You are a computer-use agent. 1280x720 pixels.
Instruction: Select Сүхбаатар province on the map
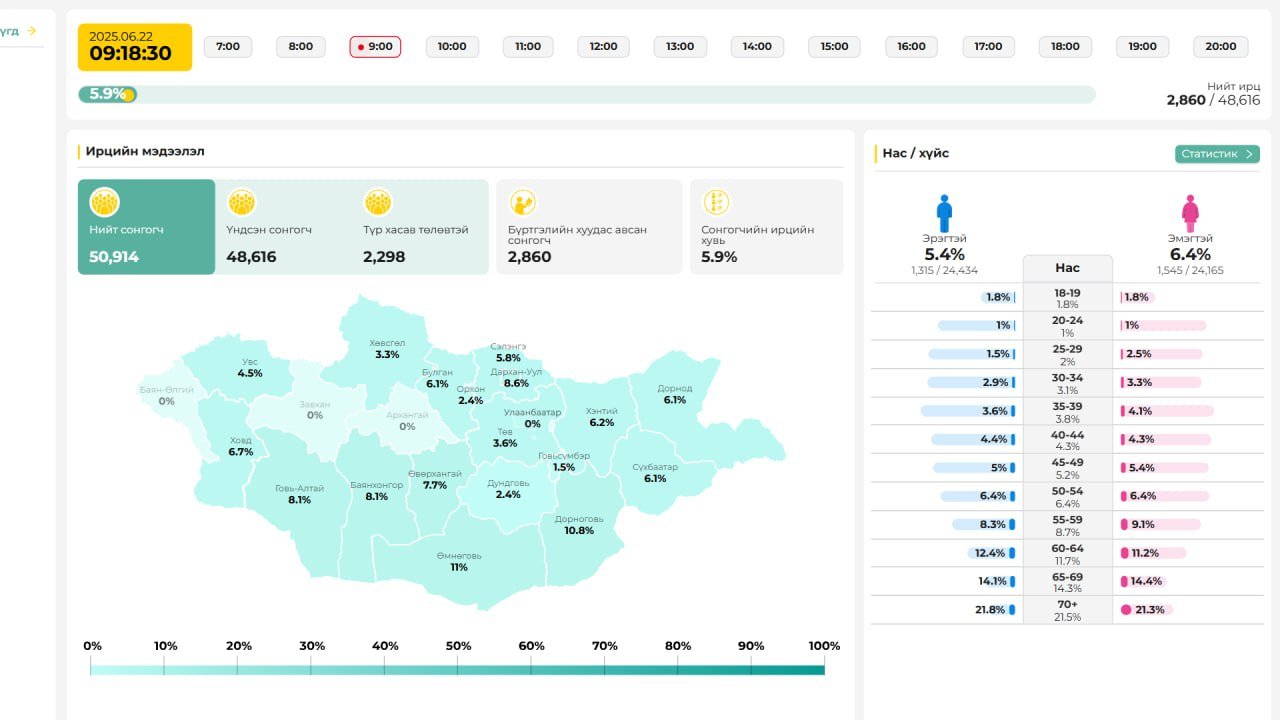655,473
